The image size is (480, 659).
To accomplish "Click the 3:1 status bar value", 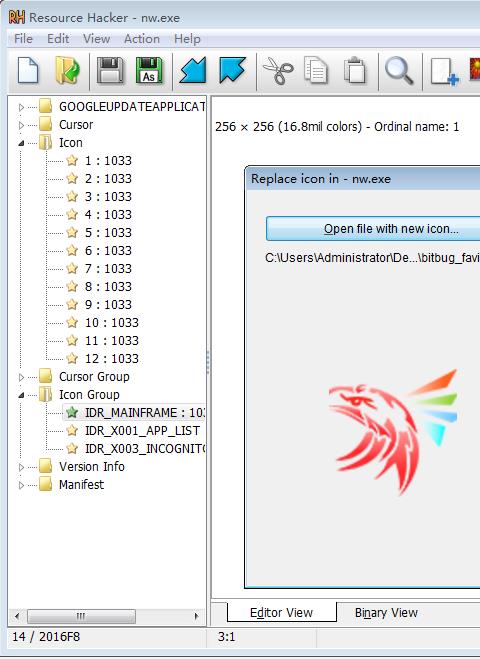I will [226, 637].
